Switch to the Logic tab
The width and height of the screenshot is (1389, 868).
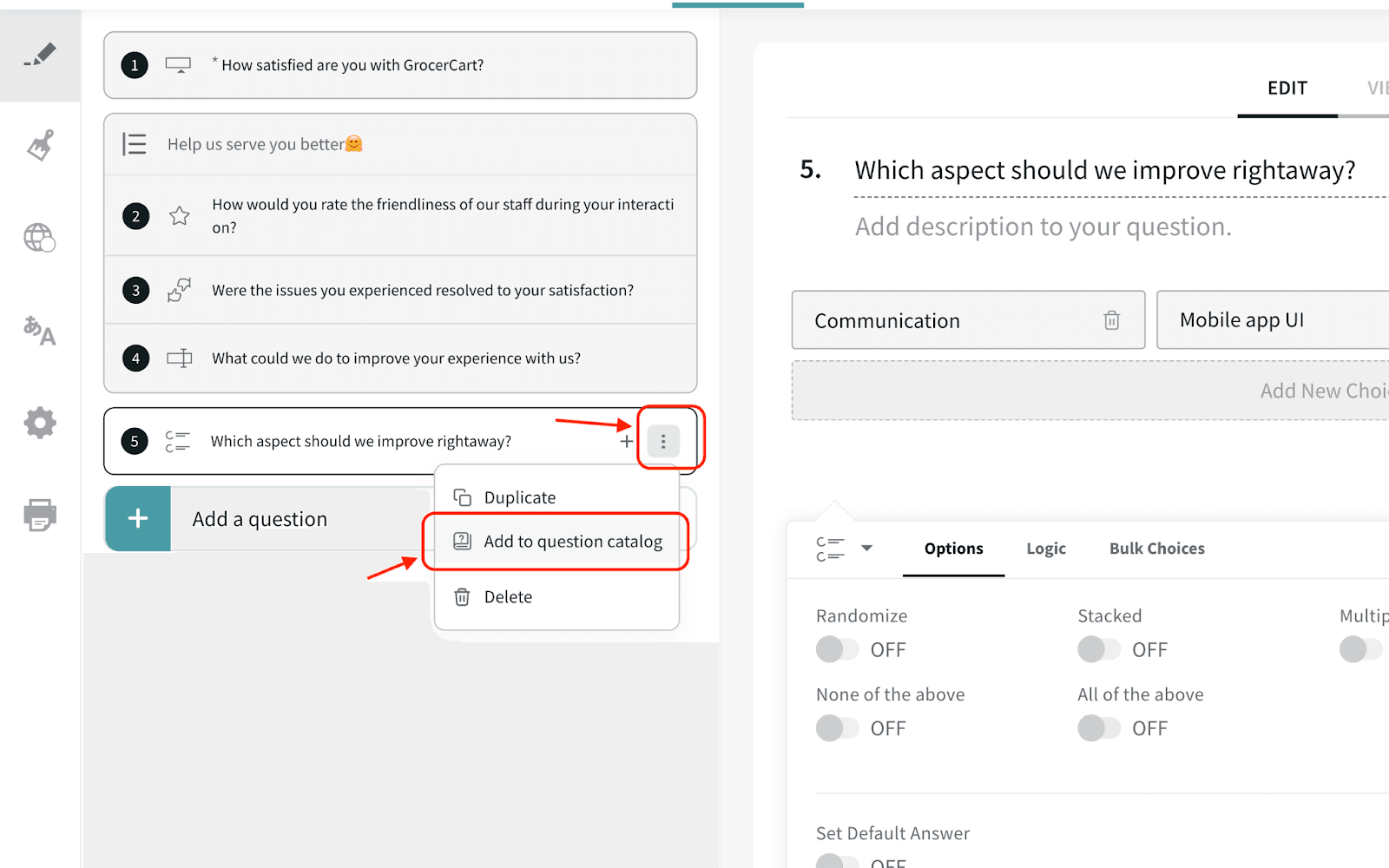(1045, 549)
